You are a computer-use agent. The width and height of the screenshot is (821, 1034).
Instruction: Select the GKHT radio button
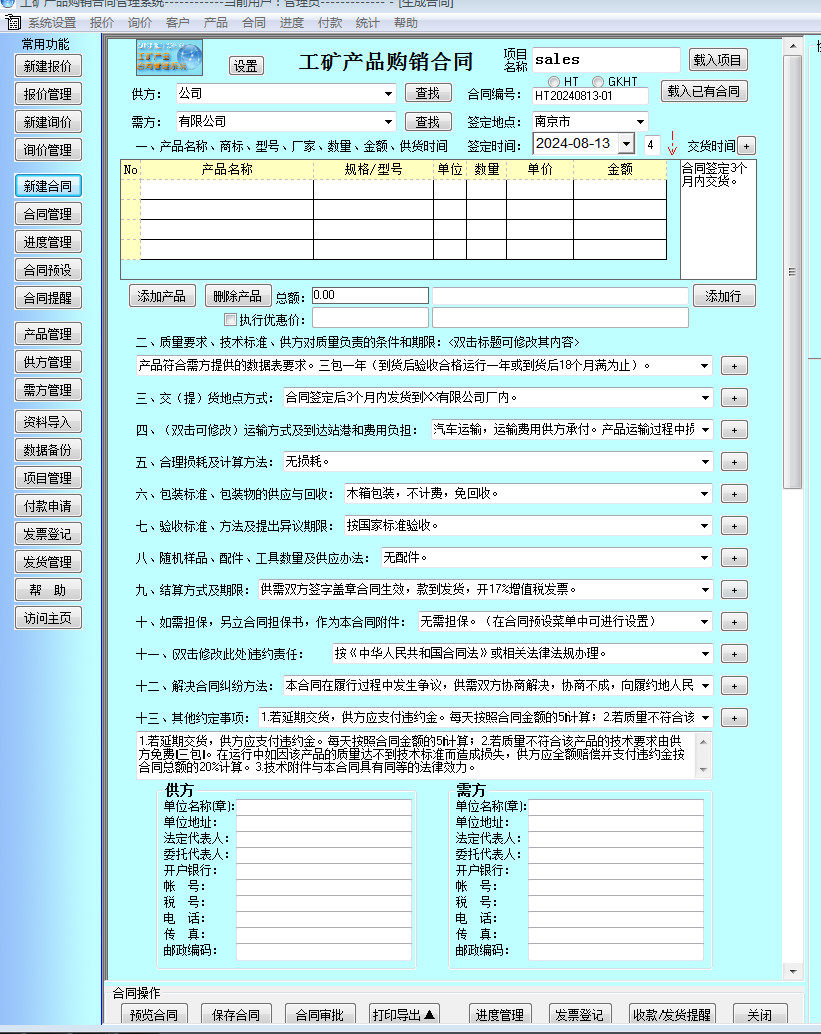point(598,82)
